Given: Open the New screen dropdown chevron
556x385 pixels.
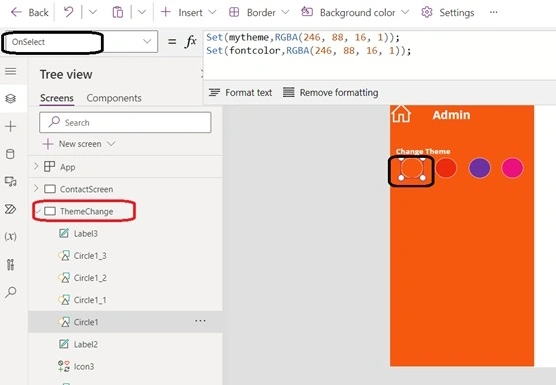Looking at the screenshot, I should pyautogui.click(x=111, y=144).
